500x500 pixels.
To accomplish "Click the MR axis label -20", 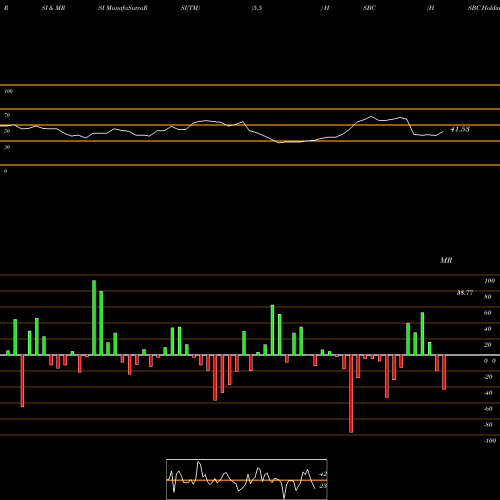I will point(488,377).
